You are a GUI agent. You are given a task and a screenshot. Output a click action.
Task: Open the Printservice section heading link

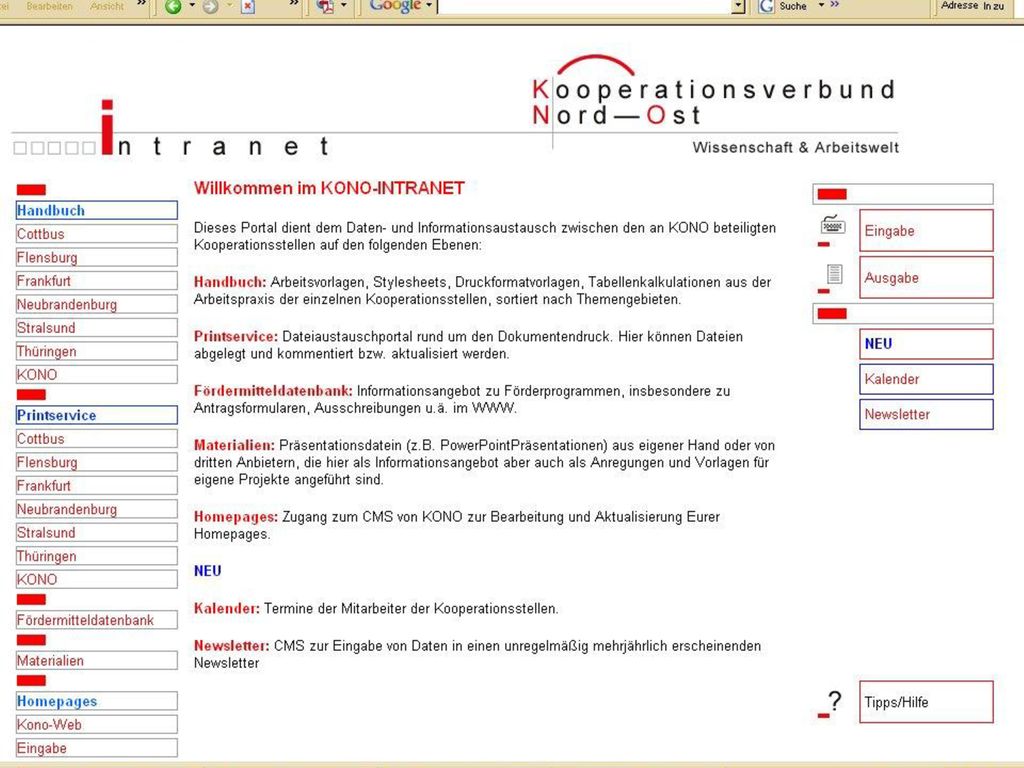(x=97, y=415)
